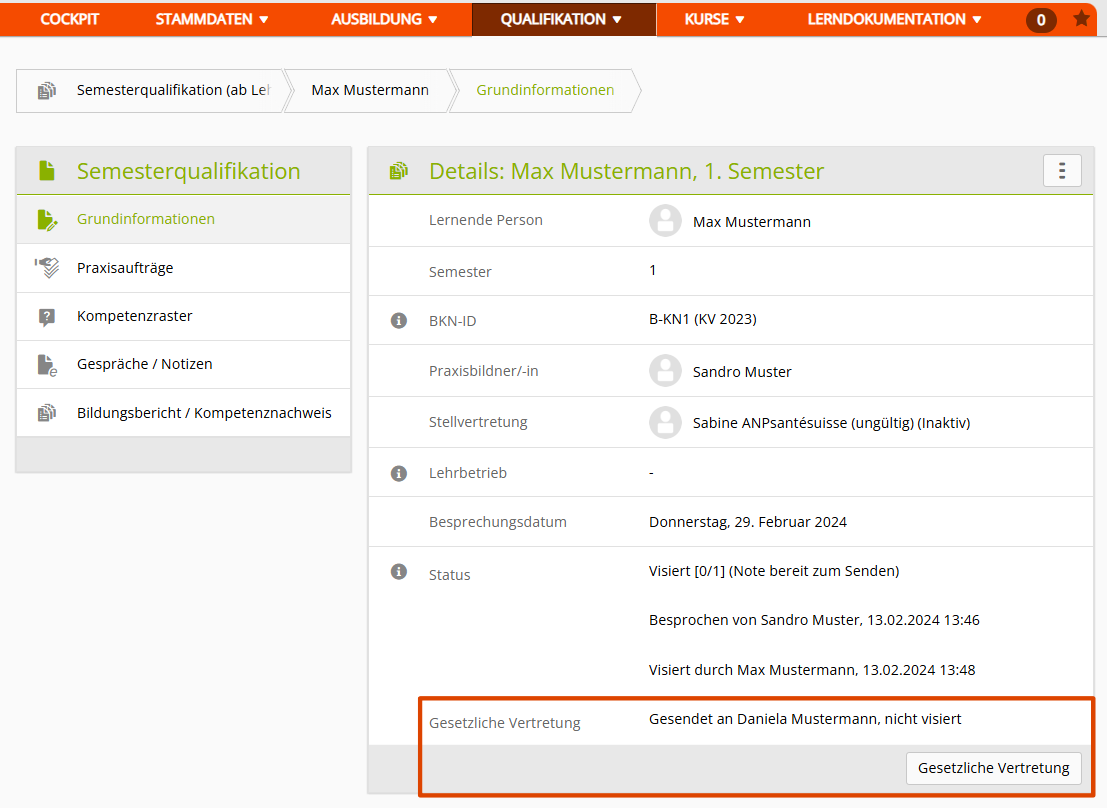This screenshot has width=1107, height=808.
Task: Click the Status info icon
Action: 398,572
